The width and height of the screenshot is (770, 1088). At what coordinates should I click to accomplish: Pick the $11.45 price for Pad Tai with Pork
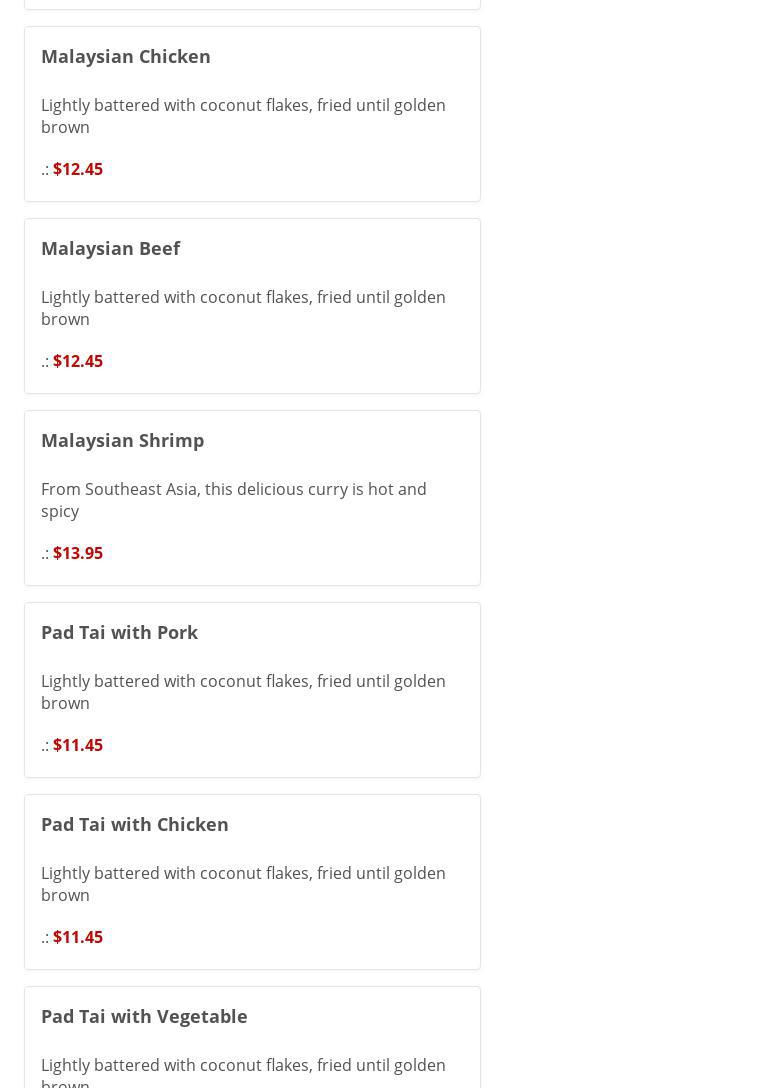tap(78, 745)
